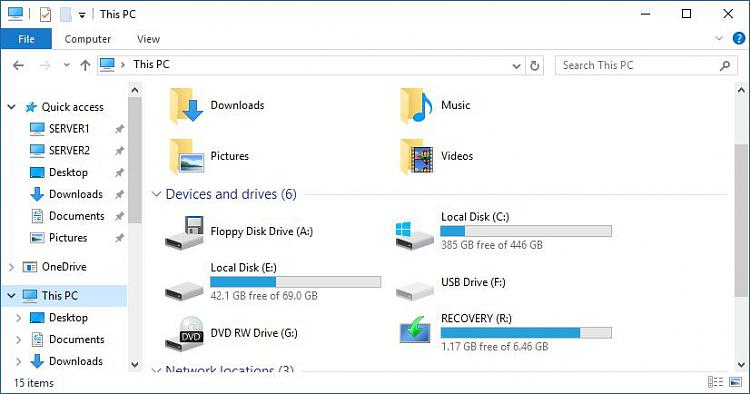Screen dimensions: 750x394
Task: Open the View ribbon tab
Action: [148, 39]
